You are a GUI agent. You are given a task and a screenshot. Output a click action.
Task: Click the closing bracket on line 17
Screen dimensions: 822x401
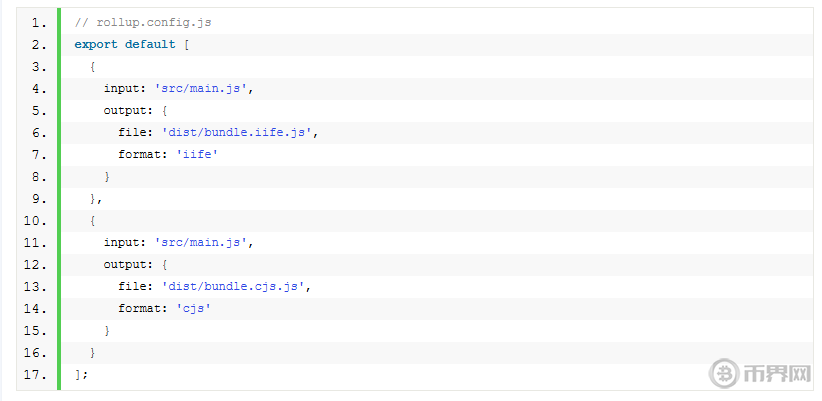77,374
